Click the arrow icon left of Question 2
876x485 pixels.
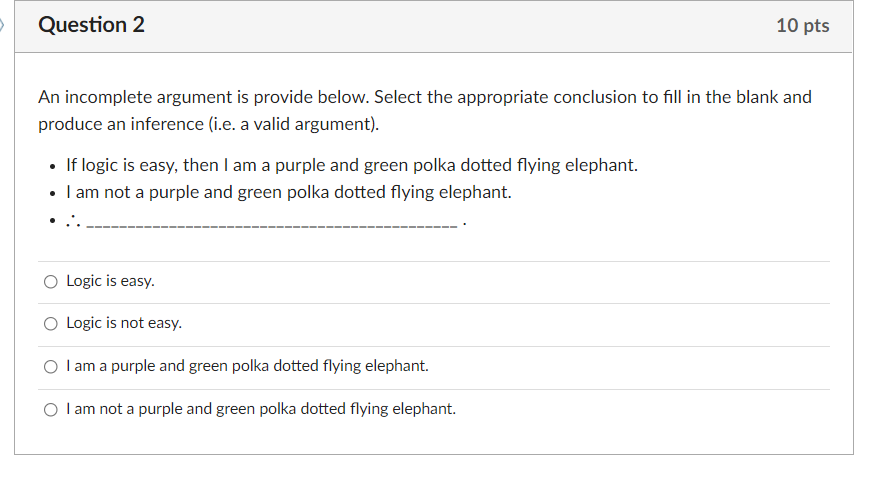coord(4,25)
